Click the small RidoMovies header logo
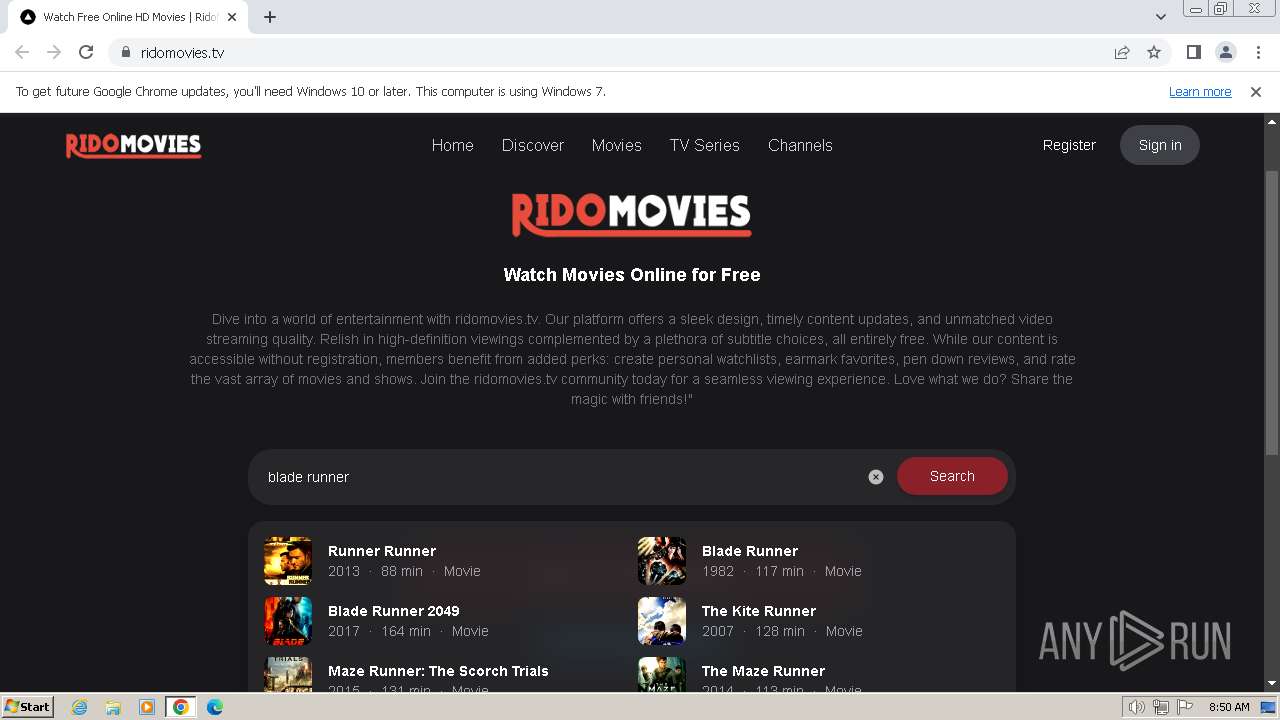1280x720 pixels. point(134,145)
